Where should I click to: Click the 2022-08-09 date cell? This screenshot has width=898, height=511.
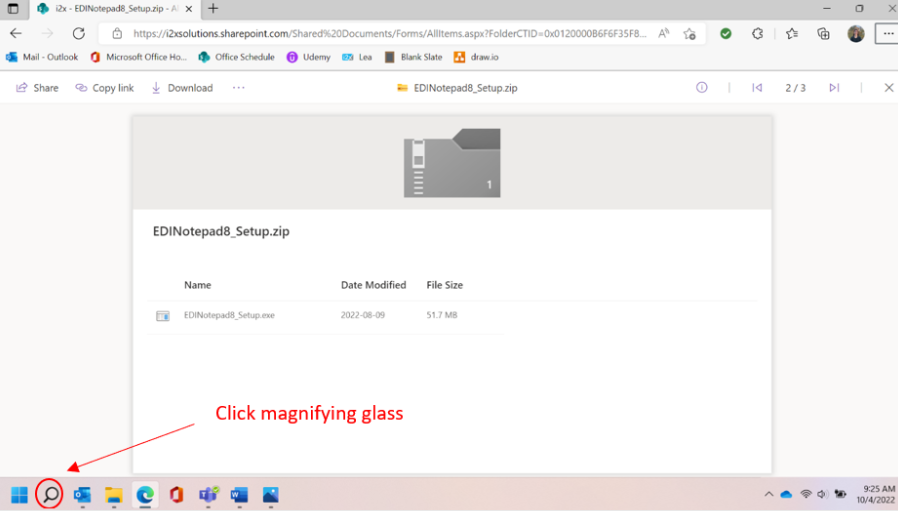363,315
